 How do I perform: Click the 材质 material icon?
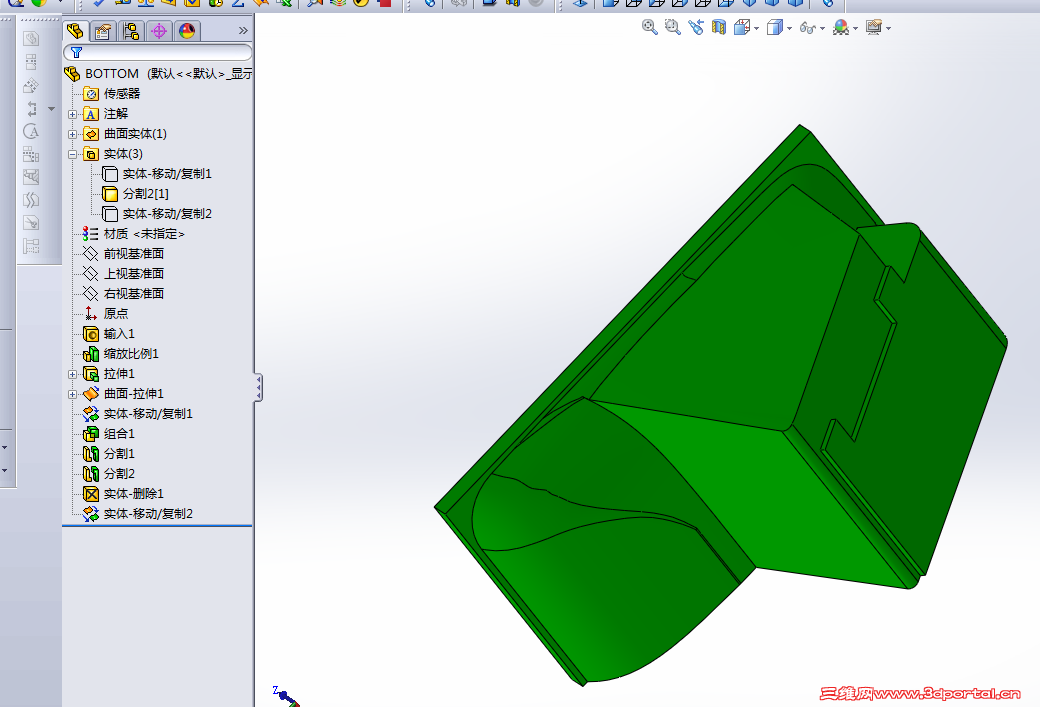[x=91, y=233]
